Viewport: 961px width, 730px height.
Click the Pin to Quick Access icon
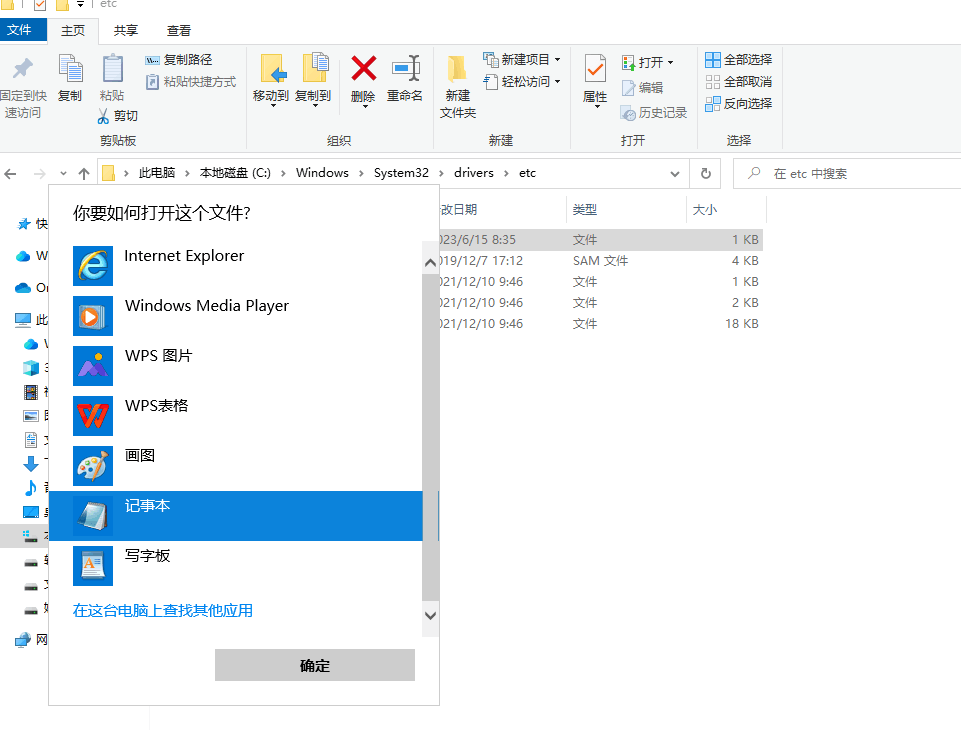point(23,69)
